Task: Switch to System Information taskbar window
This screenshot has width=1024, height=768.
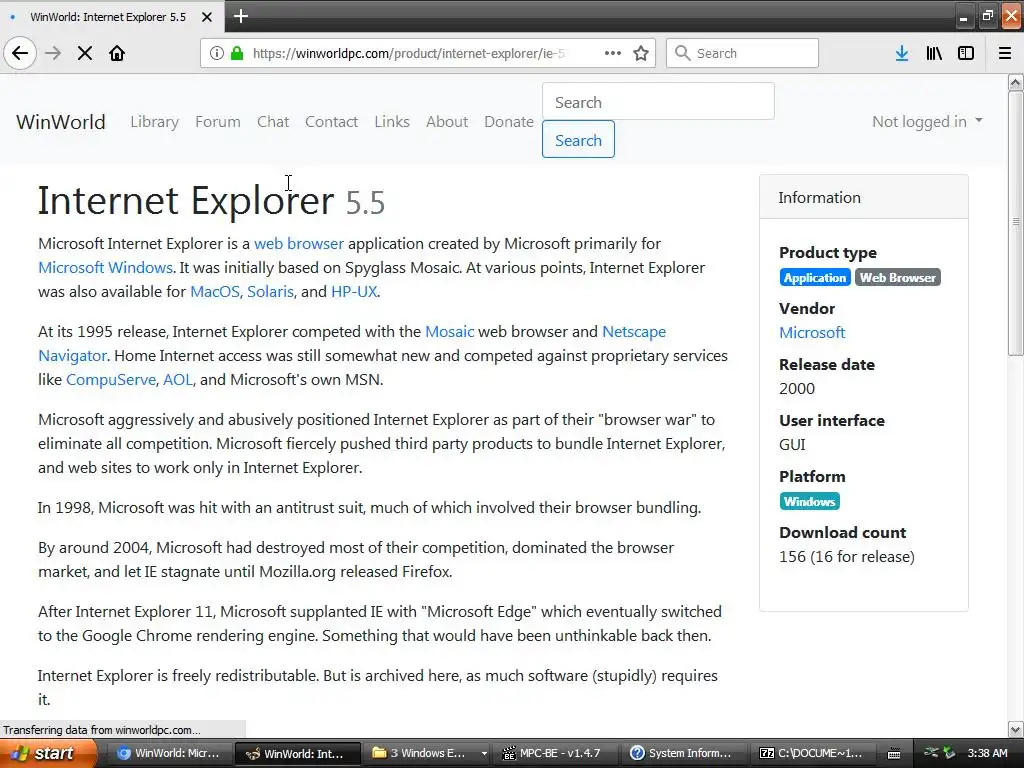Action: tap(682, 753)
